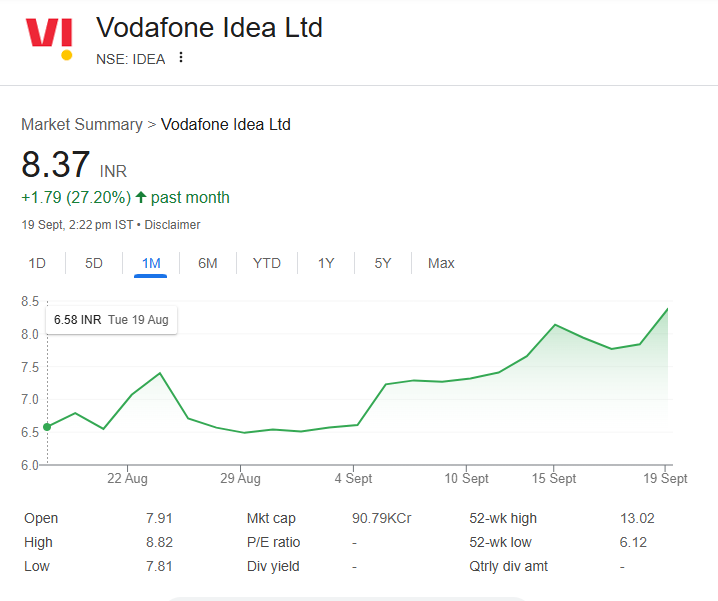718x601 pixels.
Task: Click the chart peak near 15 Sept
Action: (556, 325)
